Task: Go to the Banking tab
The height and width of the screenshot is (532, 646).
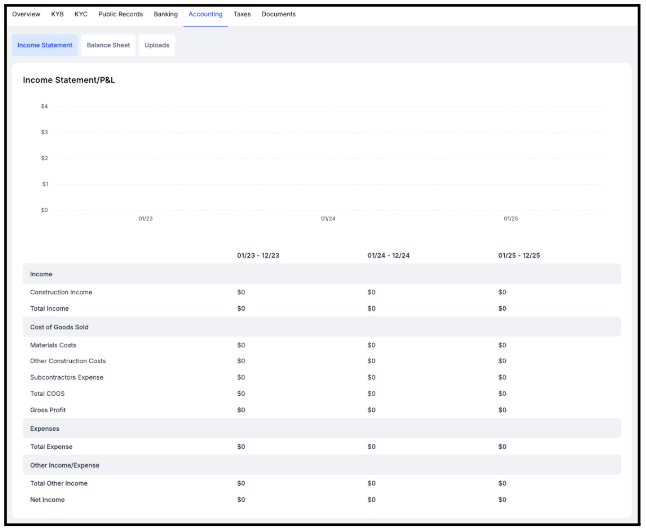Action: coord(166,14)
